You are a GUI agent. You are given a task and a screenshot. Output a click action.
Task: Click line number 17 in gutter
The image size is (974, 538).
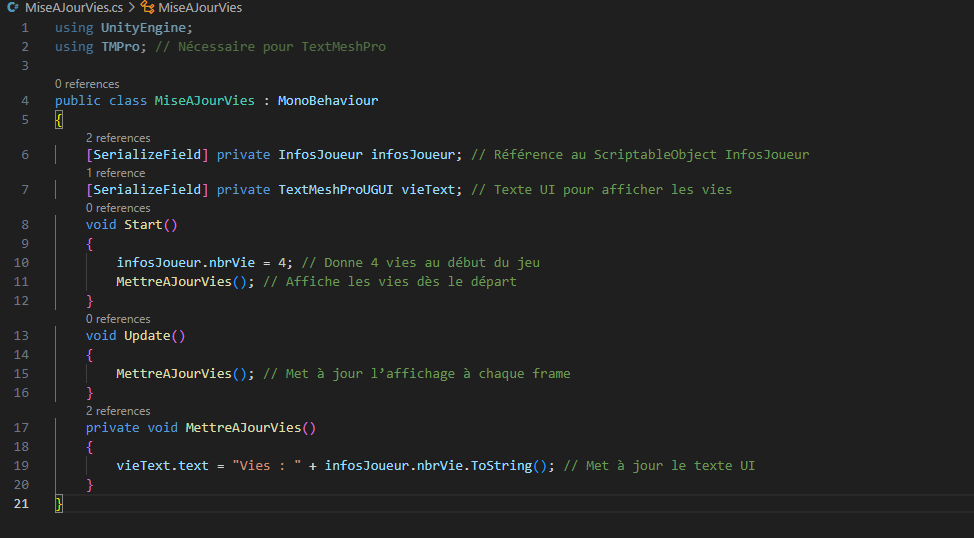(x=21, y=427)
